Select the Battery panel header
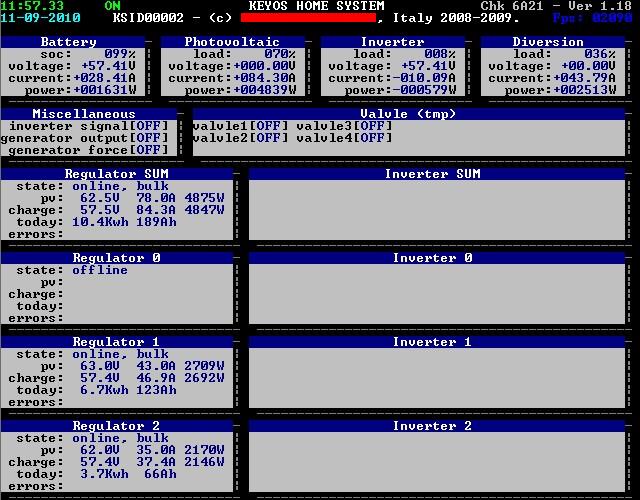 73,42
